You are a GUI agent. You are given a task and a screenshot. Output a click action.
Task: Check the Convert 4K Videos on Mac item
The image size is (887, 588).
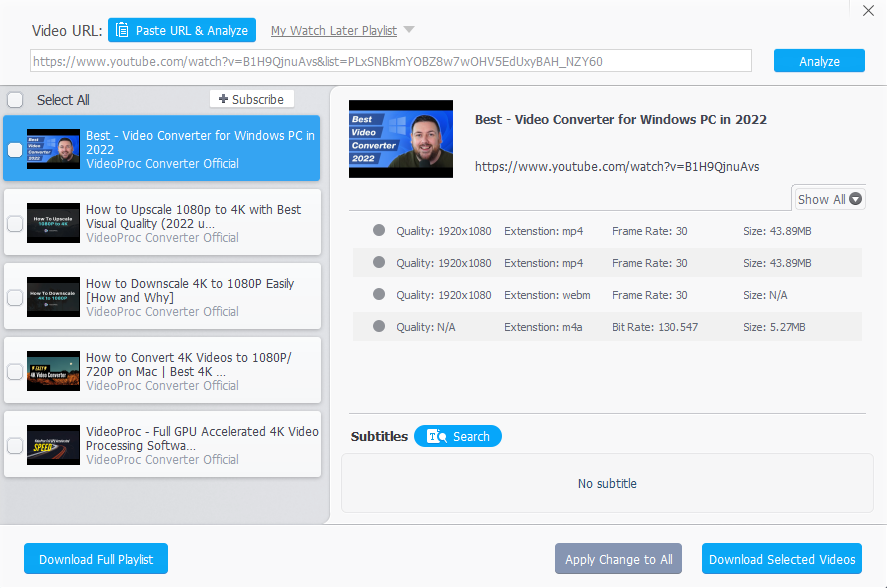pos(15,371)
